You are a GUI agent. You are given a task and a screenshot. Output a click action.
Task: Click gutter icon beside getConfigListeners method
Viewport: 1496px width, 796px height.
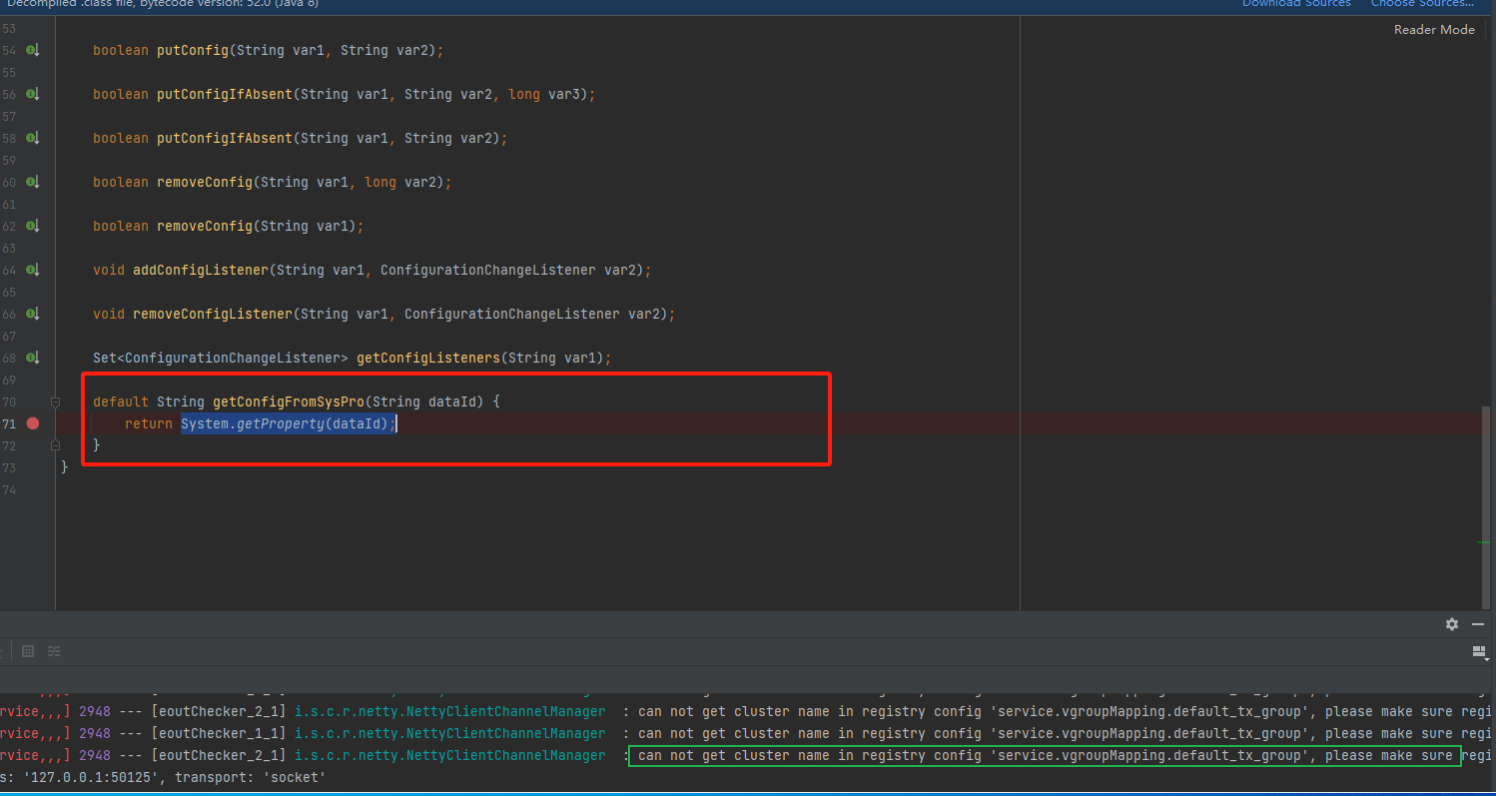[x=32, y=358]
